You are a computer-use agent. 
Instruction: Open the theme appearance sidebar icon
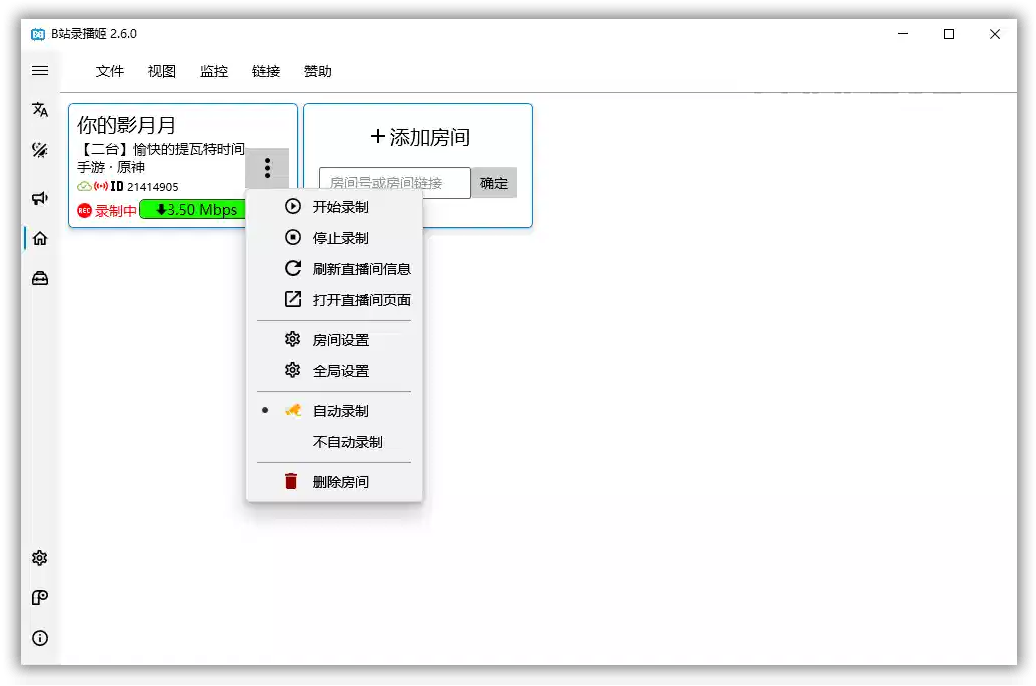click(40, 150)
